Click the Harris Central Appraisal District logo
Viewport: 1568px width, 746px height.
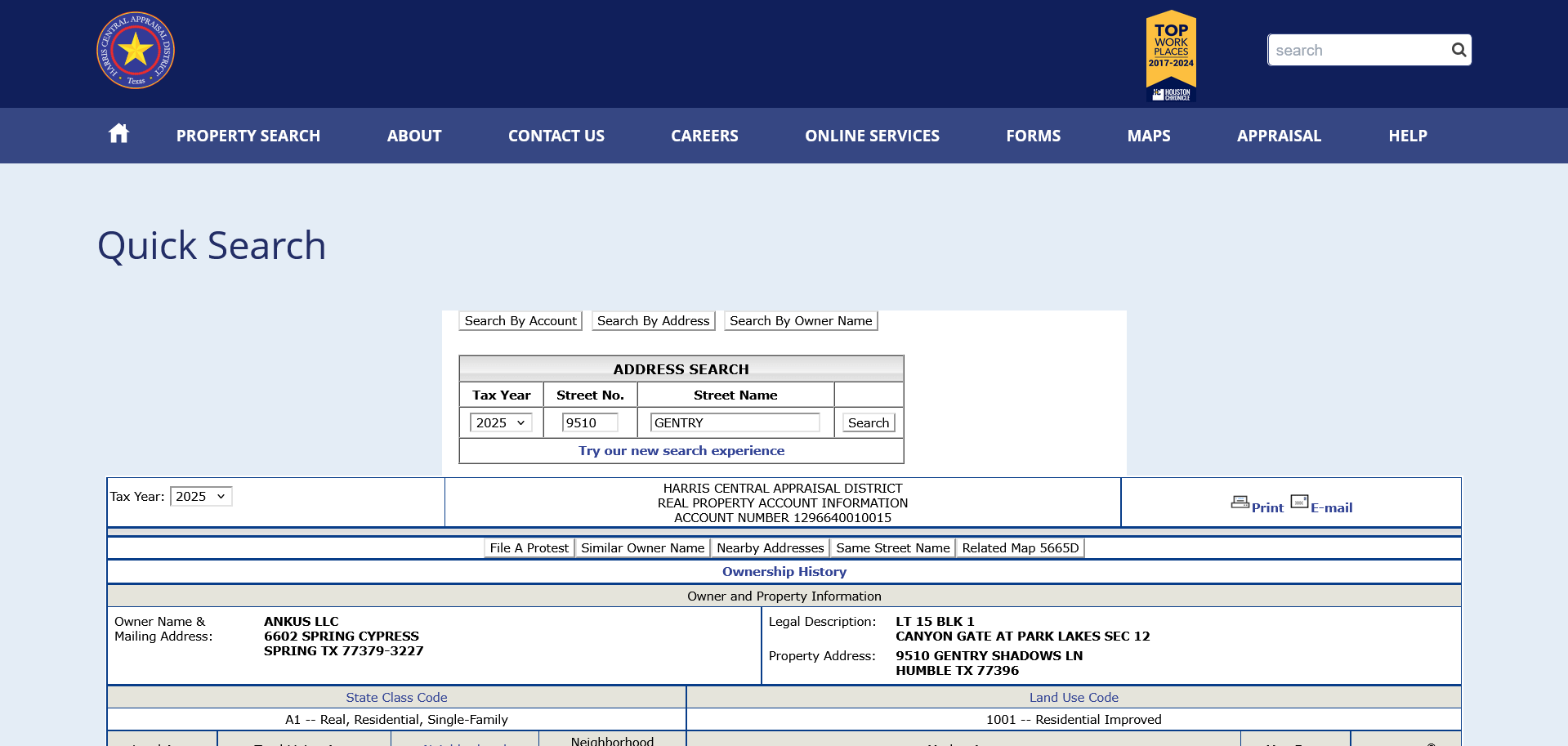coord(136,51)
